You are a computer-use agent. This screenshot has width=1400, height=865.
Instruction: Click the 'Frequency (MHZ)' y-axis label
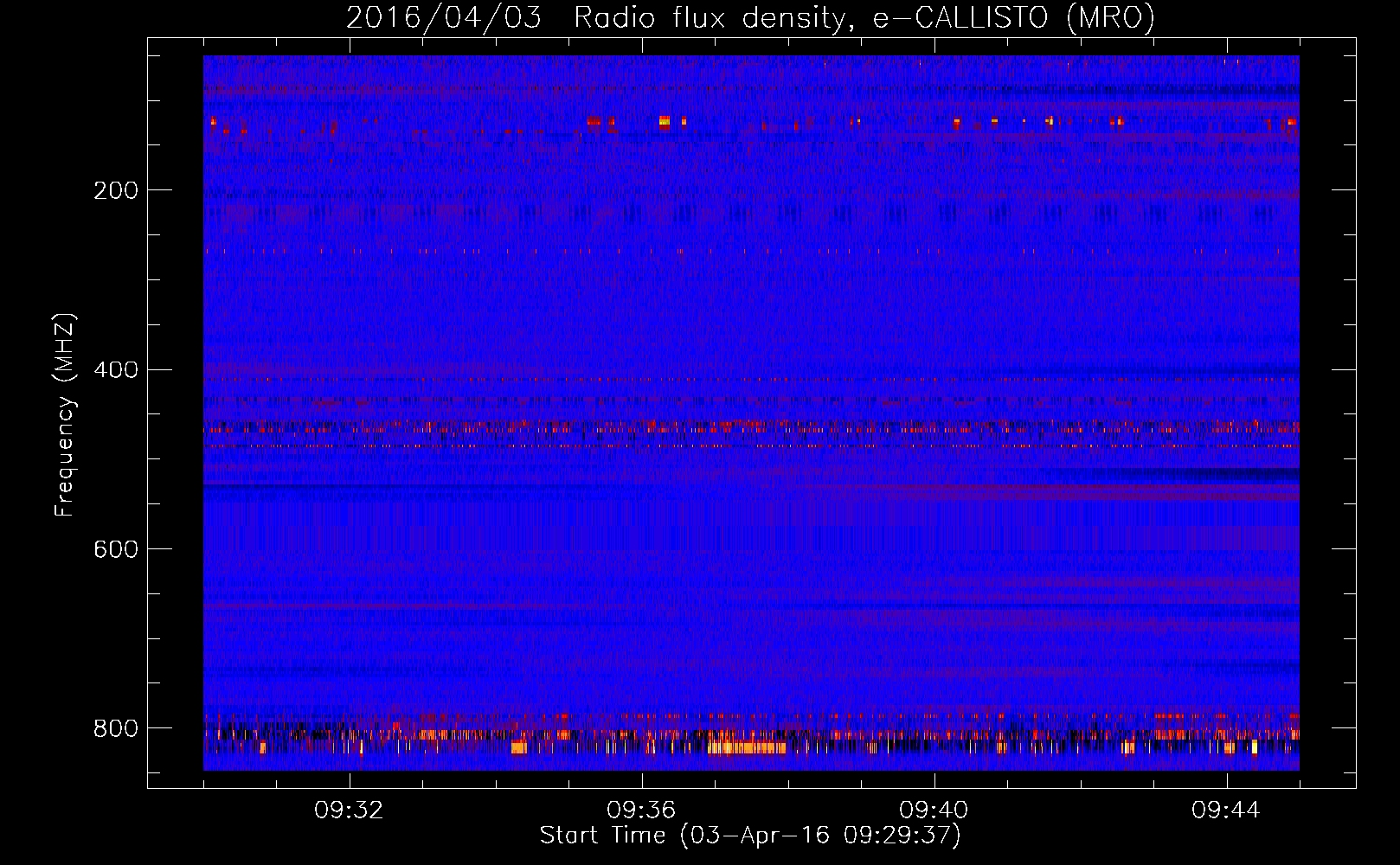(x=65, y=414)
